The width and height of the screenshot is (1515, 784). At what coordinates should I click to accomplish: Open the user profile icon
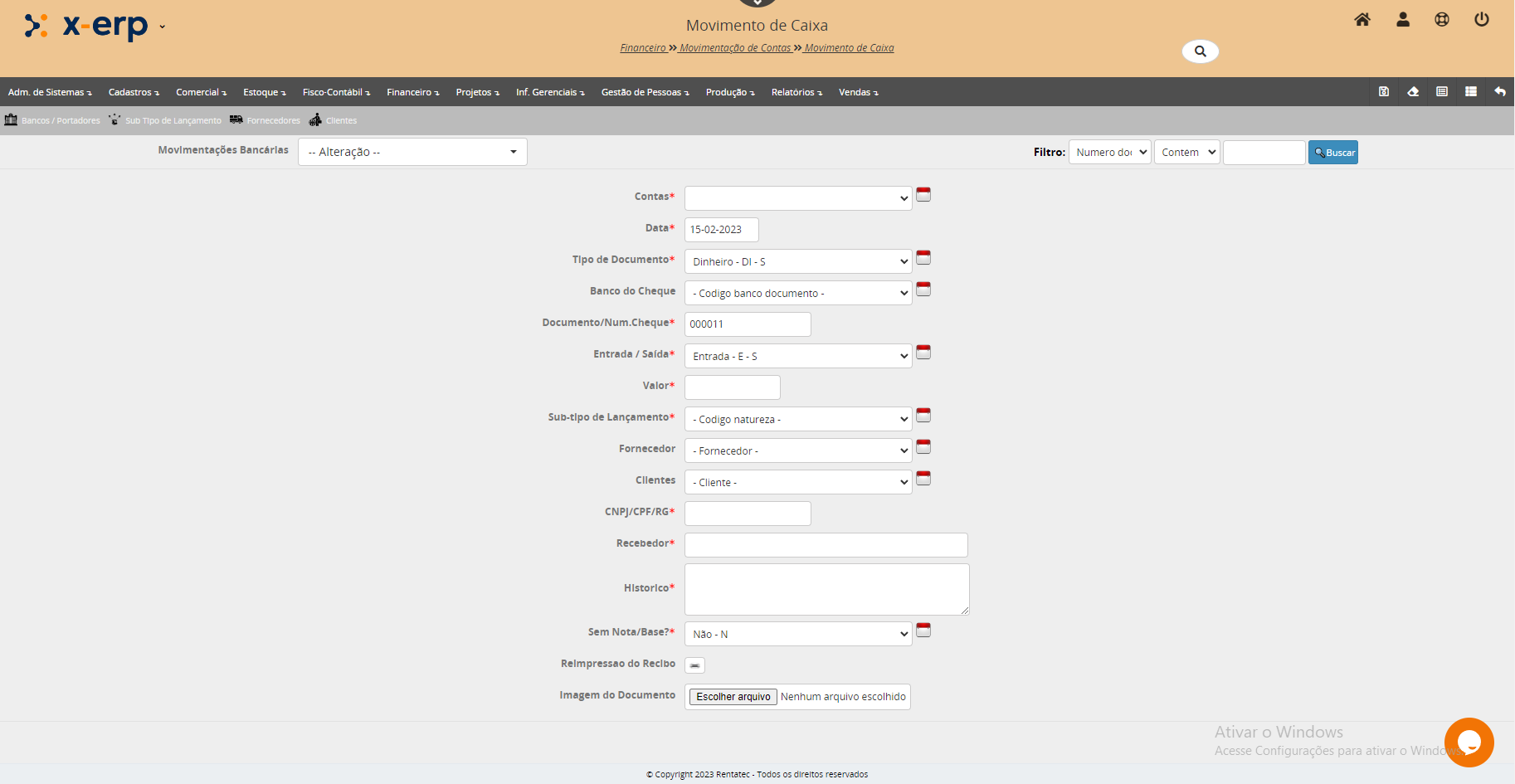pos(1403,20)
